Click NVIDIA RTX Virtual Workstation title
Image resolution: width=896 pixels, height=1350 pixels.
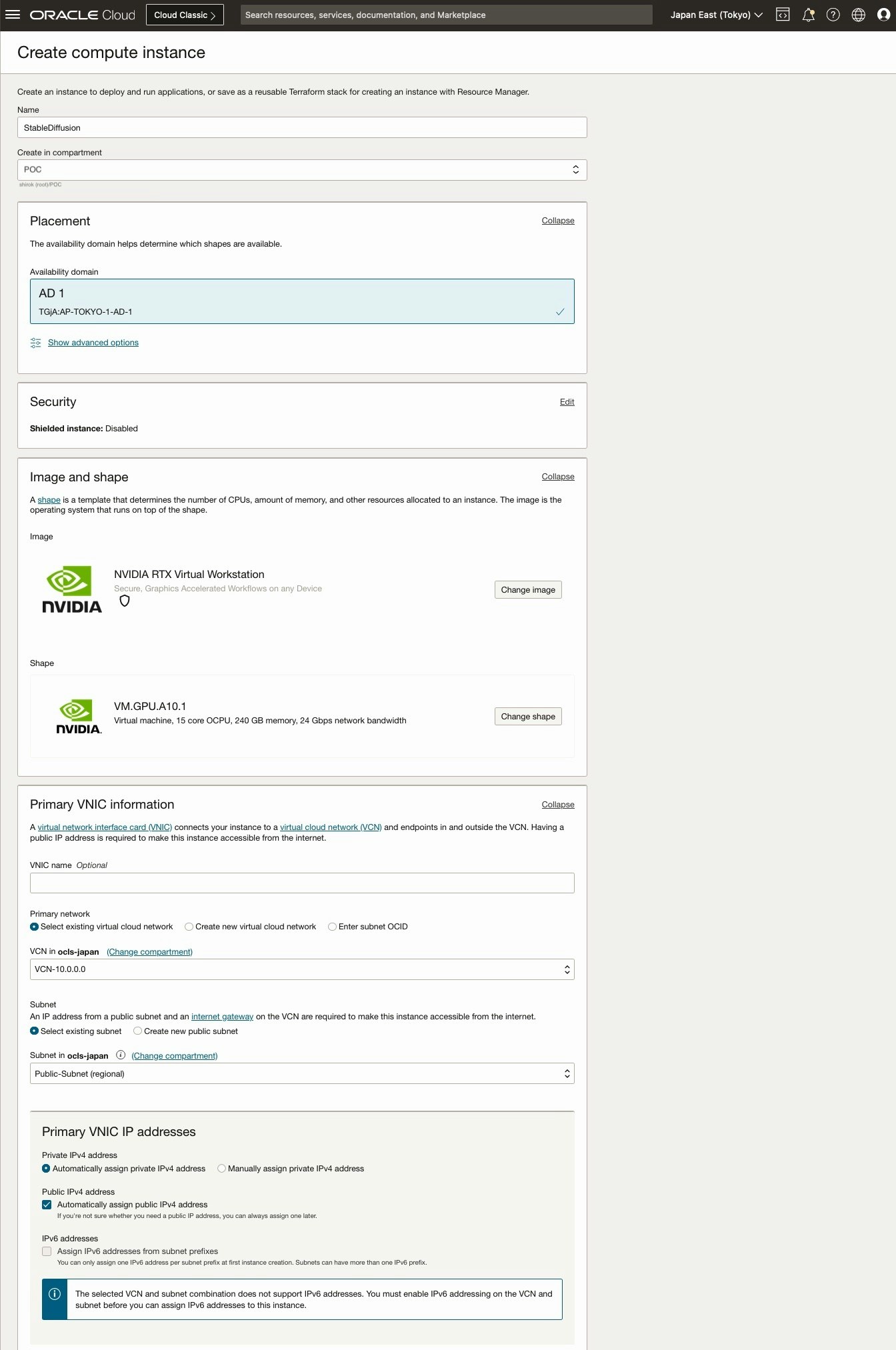point(189,575)
